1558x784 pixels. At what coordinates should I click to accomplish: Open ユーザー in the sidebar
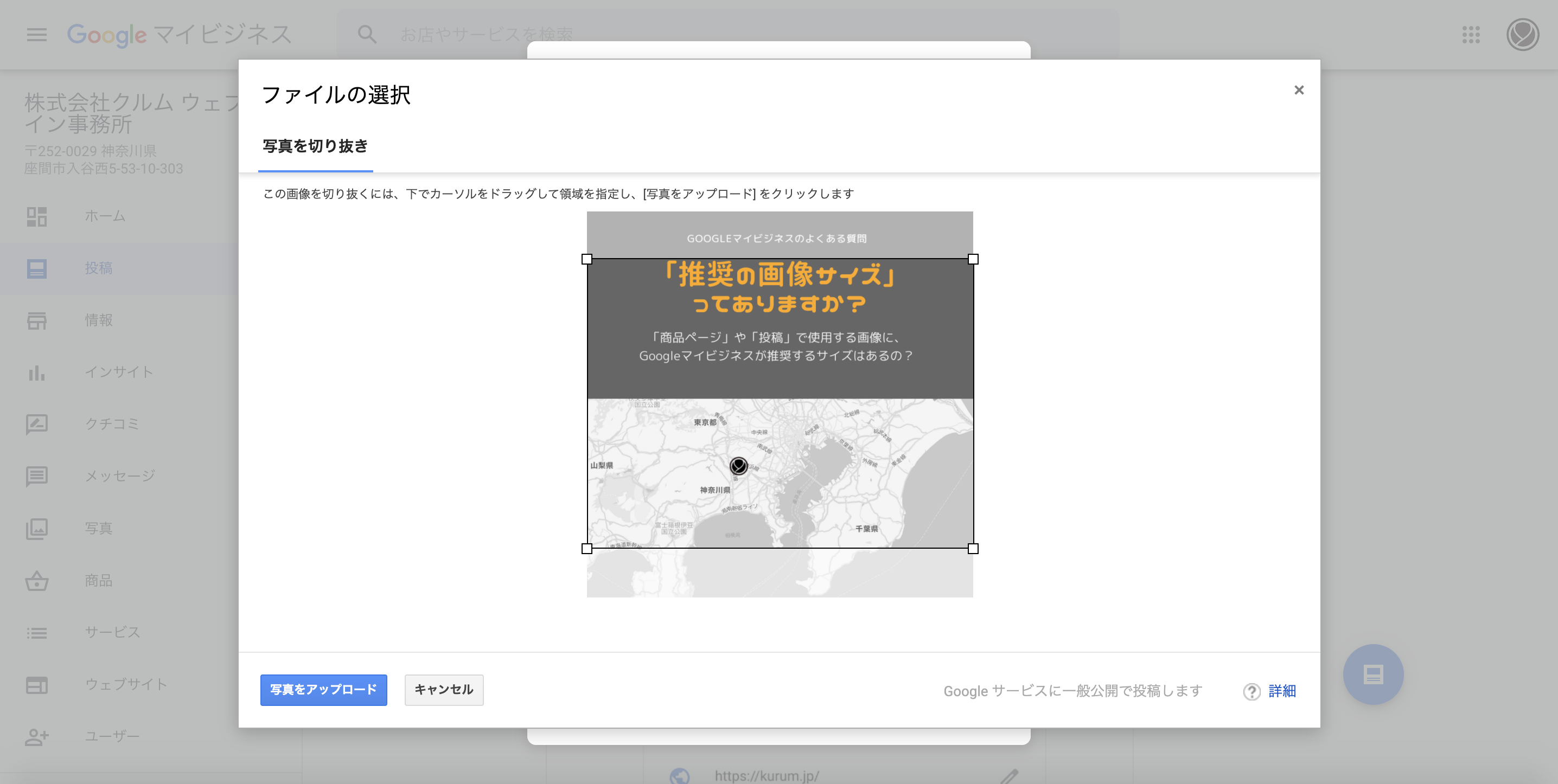click(x=112, y=737)
